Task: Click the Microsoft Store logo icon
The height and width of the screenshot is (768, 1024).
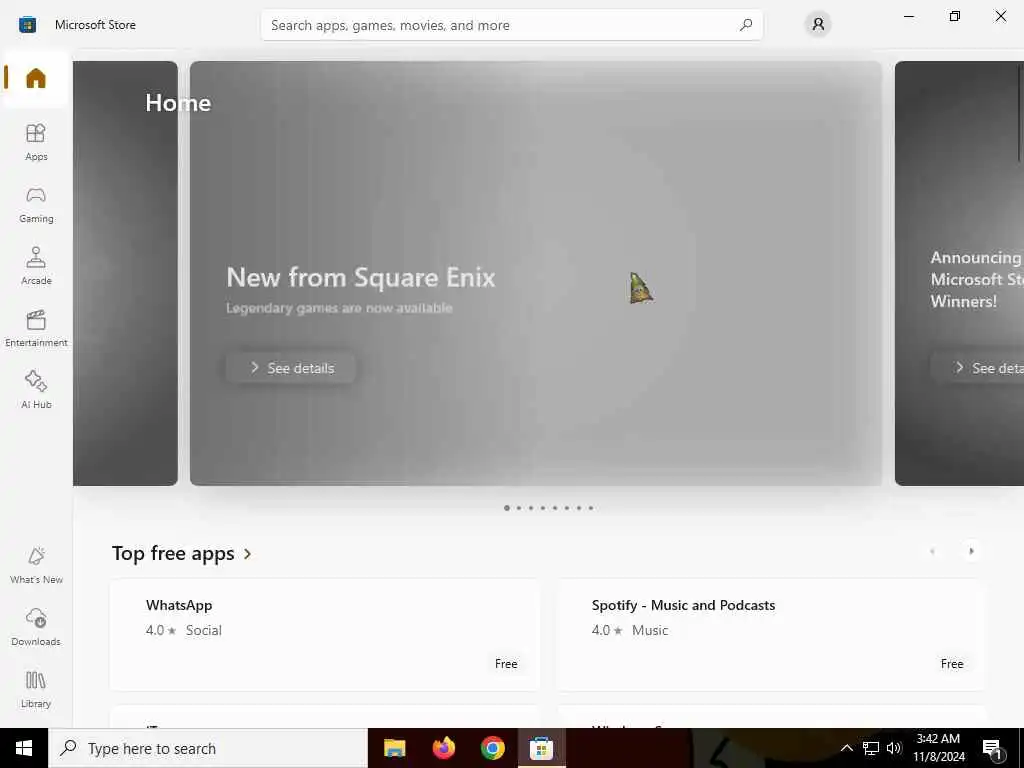Action: pos(27,25)
